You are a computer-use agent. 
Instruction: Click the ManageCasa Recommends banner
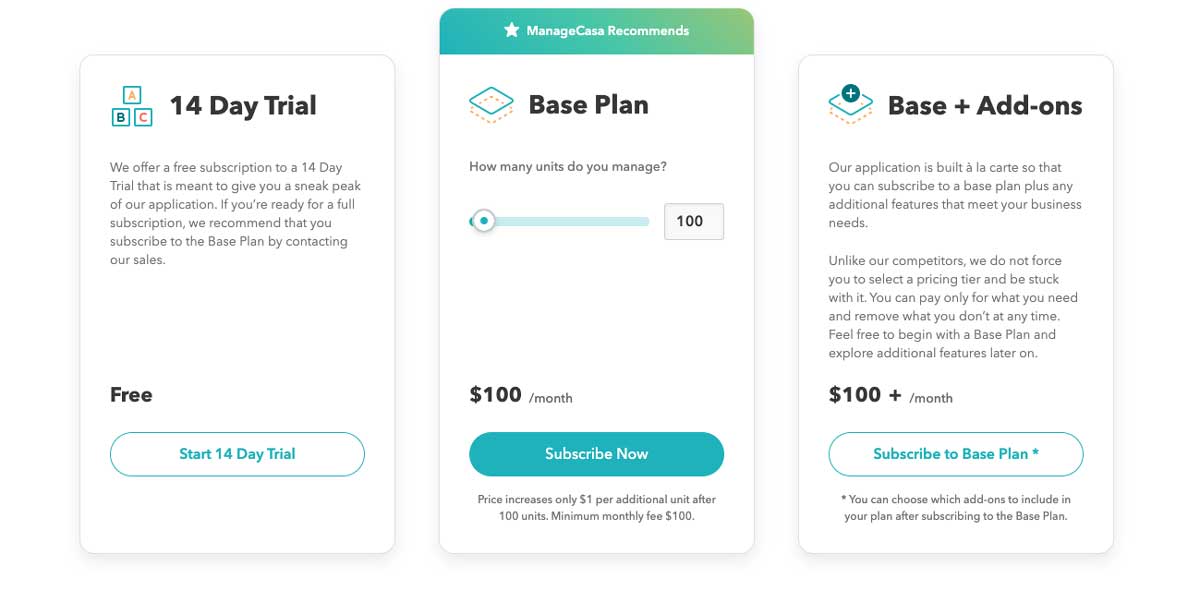(596, 31)
